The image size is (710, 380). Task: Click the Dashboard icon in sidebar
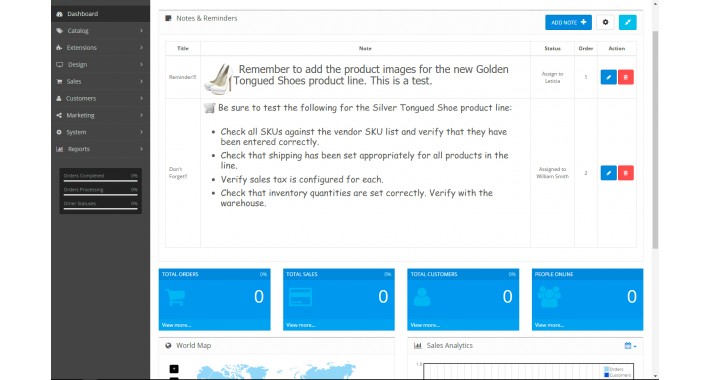click(59, 14)
